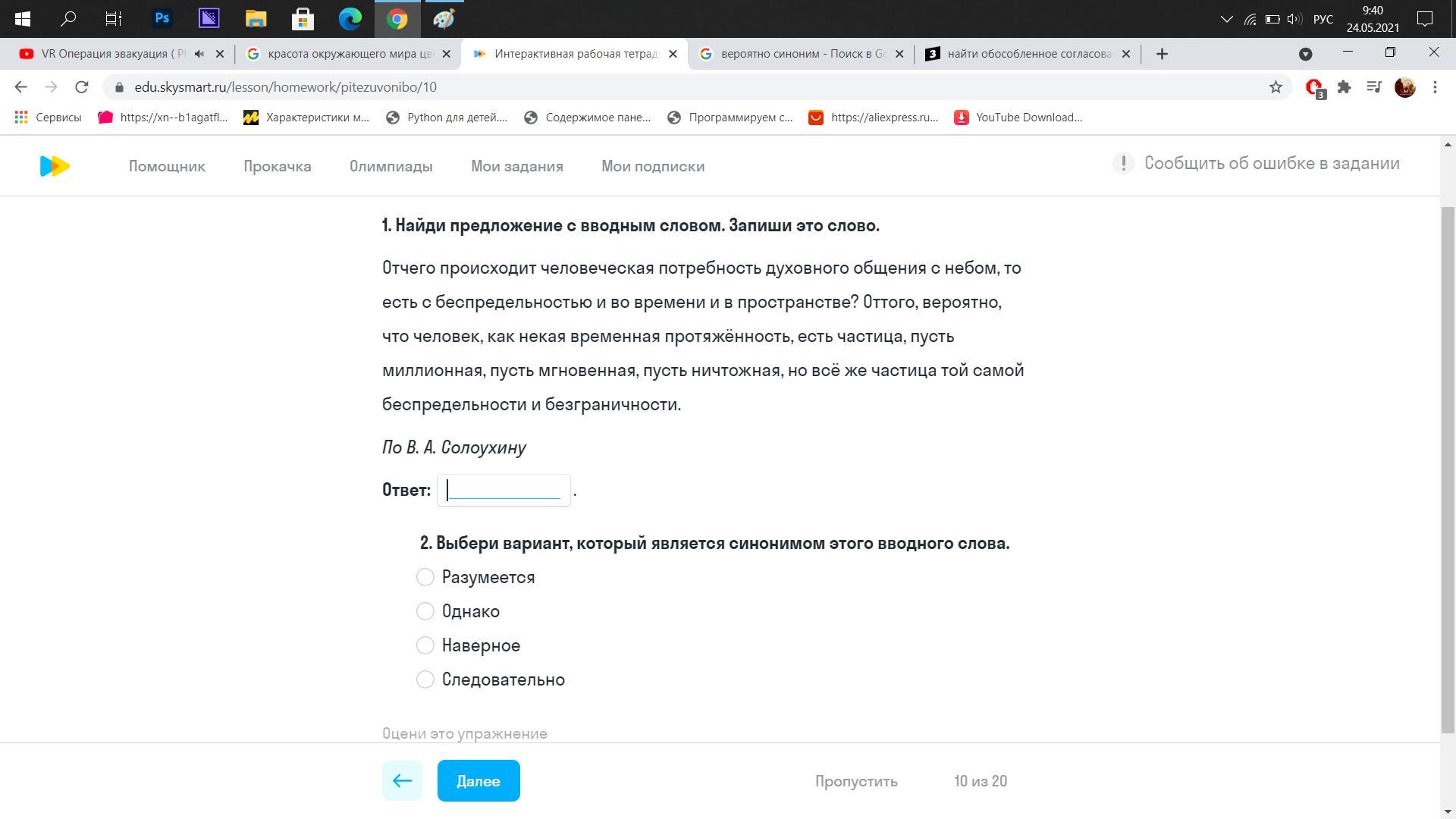
Task: Click the Ответ text input field
Action: pos(504,490)
